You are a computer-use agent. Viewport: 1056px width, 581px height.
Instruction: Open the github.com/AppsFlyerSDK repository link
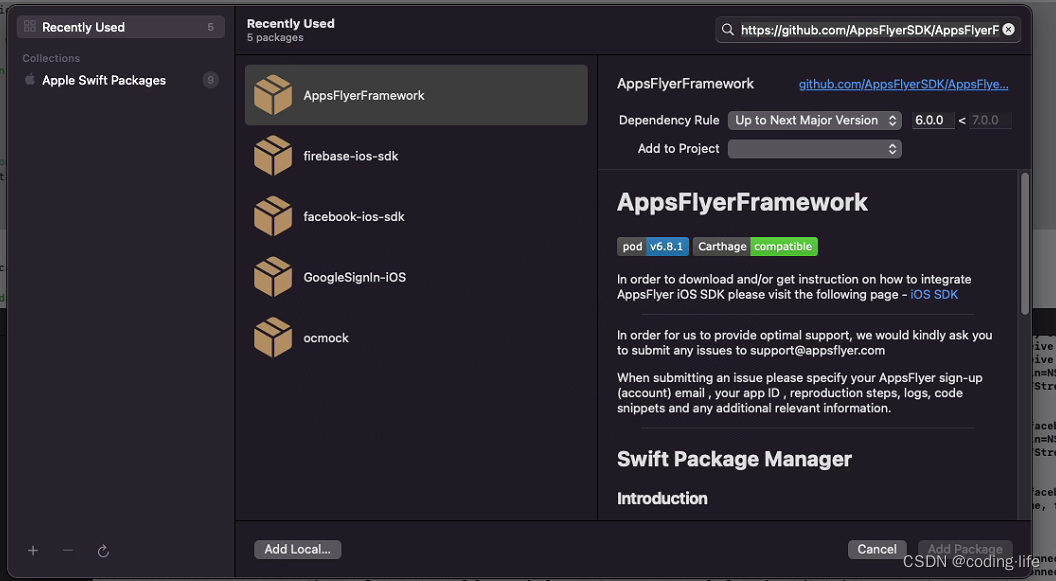(903, 84)
